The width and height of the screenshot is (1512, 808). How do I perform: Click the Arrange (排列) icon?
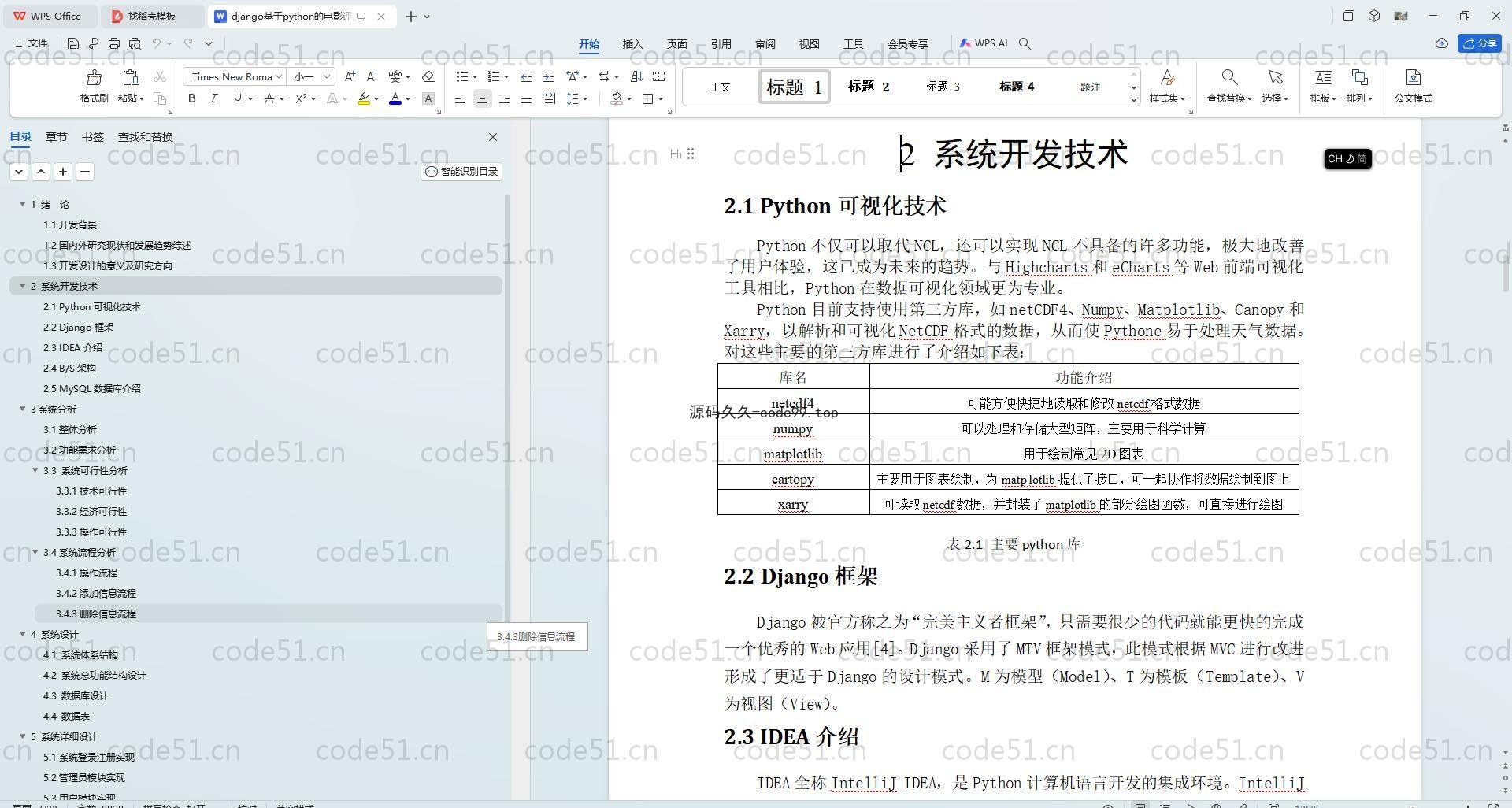[1359, 77]
